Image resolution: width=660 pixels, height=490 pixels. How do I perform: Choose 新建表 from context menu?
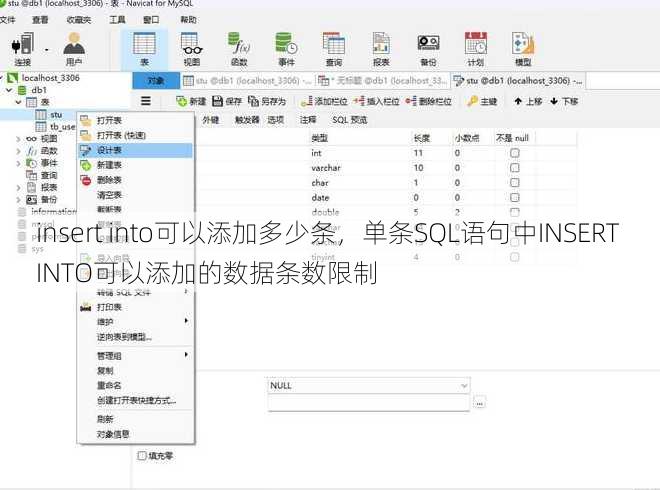click(136, 165)
